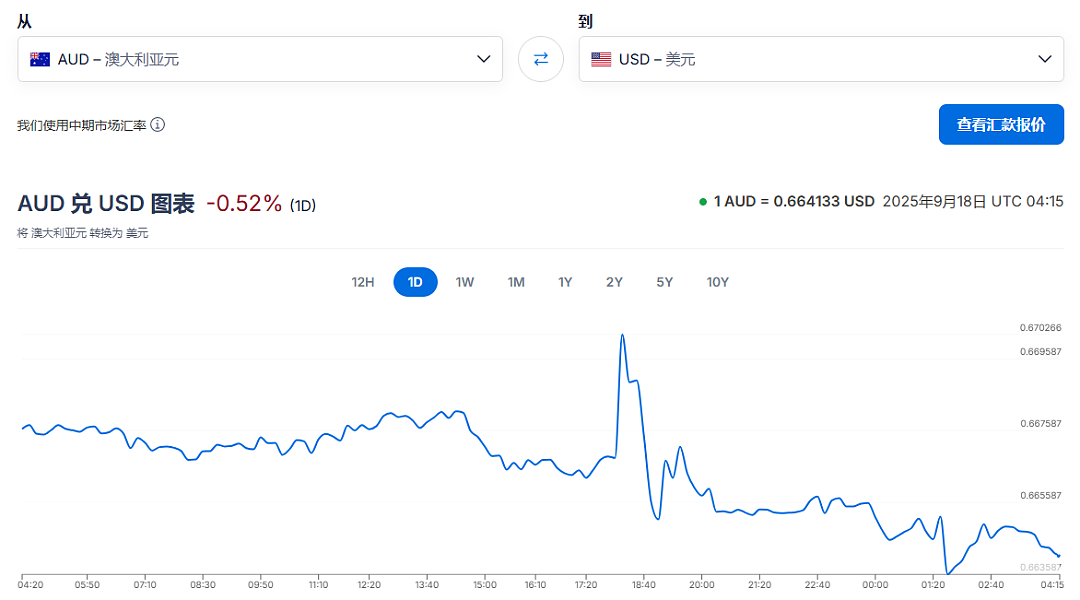Image resolution: width=1080 pixels, height=600 pixels.
Task: Click the 查看汇款报价 button
Action: pos(1001,125)
